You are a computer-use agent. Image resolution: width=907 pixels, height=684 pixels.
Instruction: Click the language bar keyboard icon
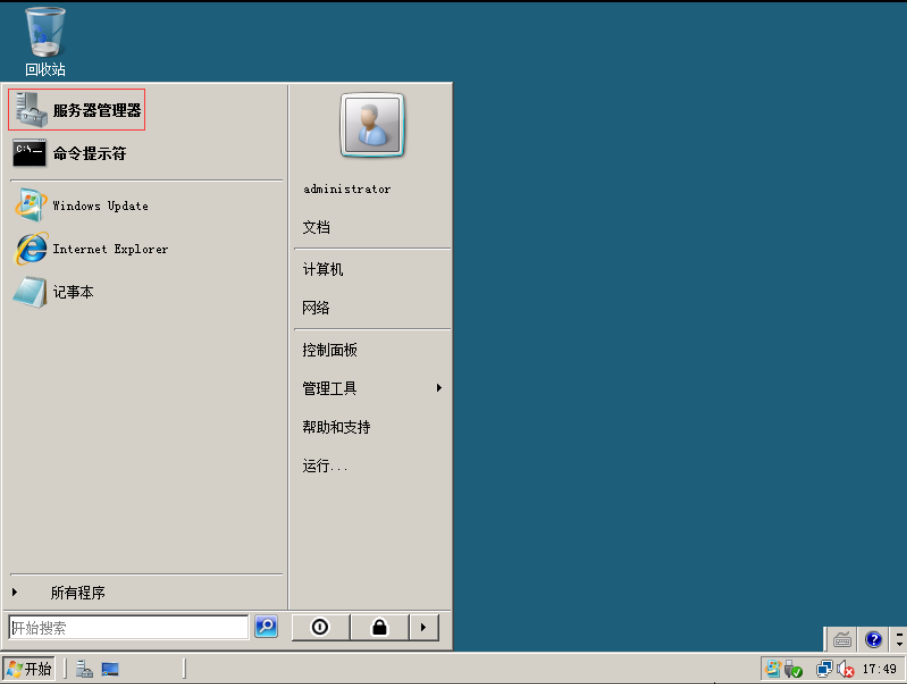[842, 639]
